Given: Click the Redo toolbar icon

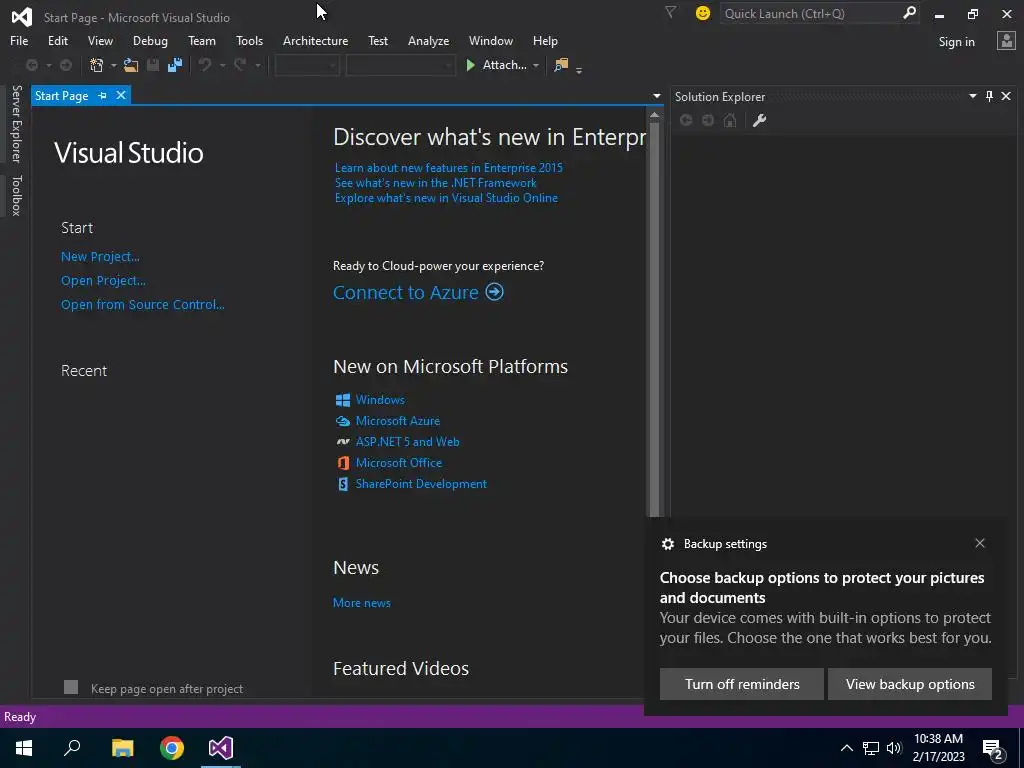Looking at the screenshot, I should pyautogui.click(x=240, y=65).
